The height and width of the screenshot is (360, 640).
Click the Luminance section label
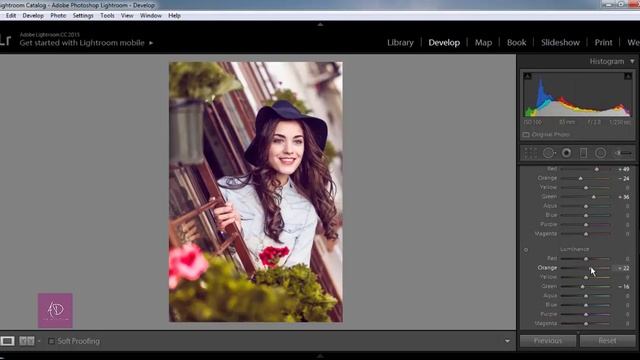coord(574,249)
